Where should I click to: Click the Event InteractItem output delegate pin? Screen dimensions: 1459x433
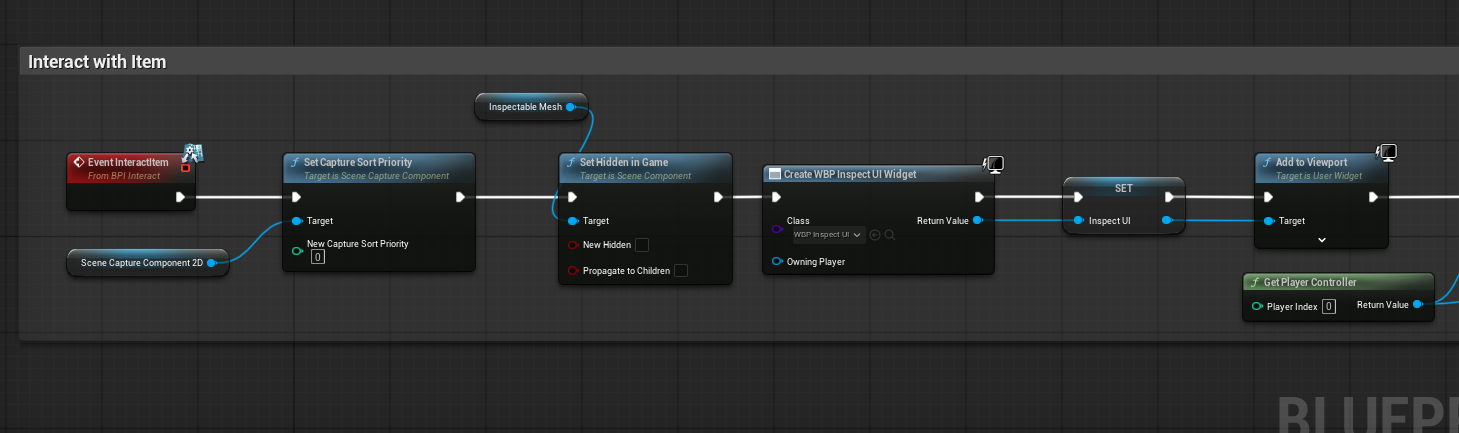click(185, 168)
